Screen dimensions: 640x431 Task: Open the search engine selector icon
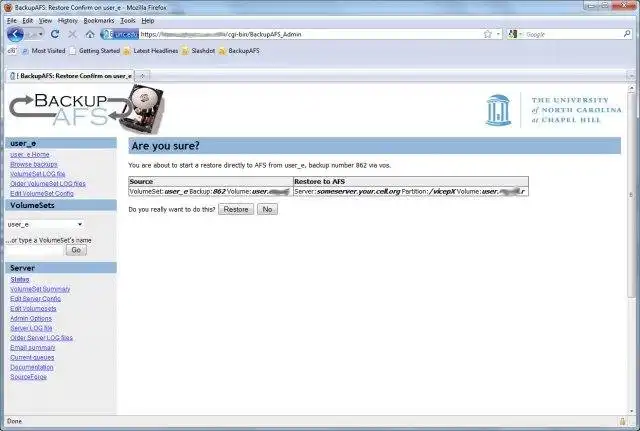pyautogui.click(x=513, y=34)
